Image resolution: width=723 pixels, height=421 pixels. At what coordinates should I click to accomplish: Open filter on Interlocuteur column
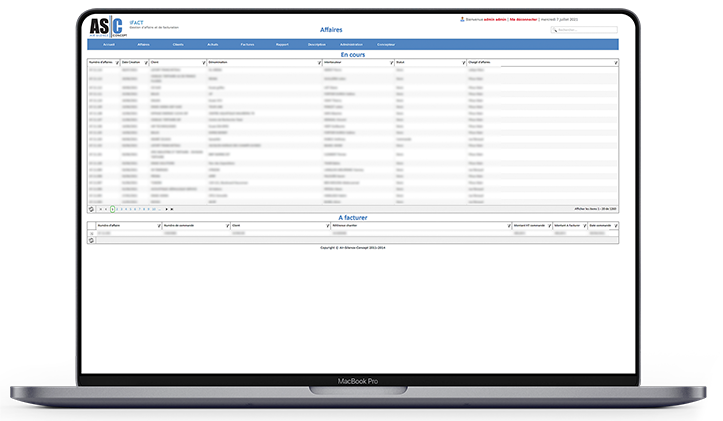pos(391,63)
